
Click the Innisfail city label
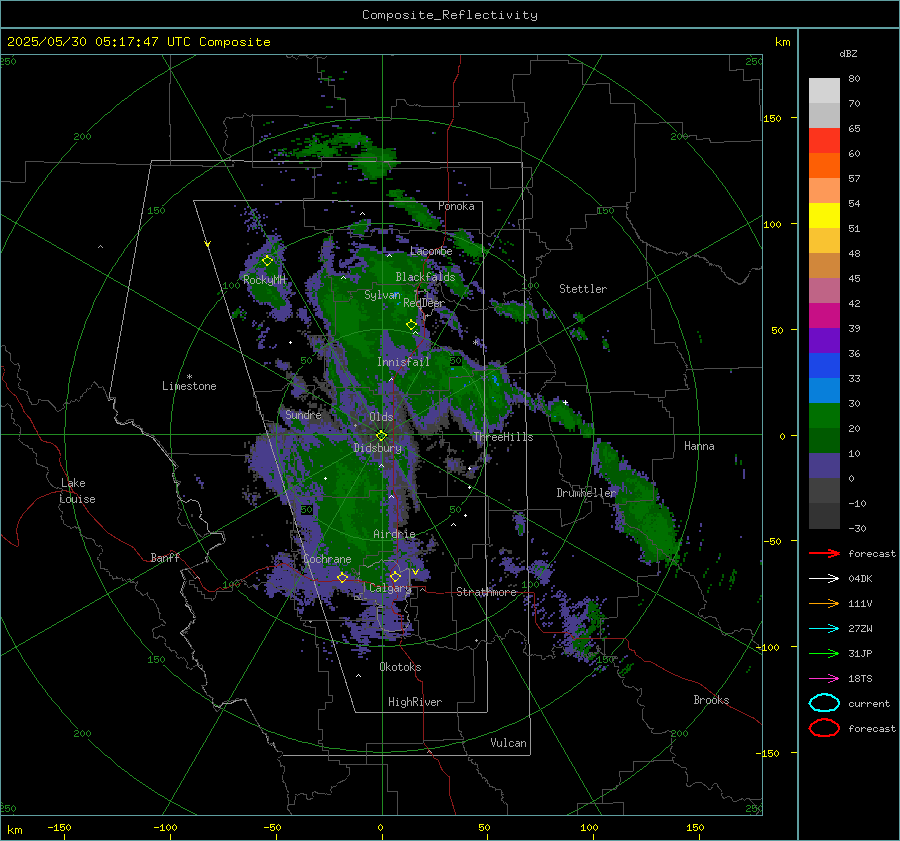pyautogui.click(x=403, y=362)
